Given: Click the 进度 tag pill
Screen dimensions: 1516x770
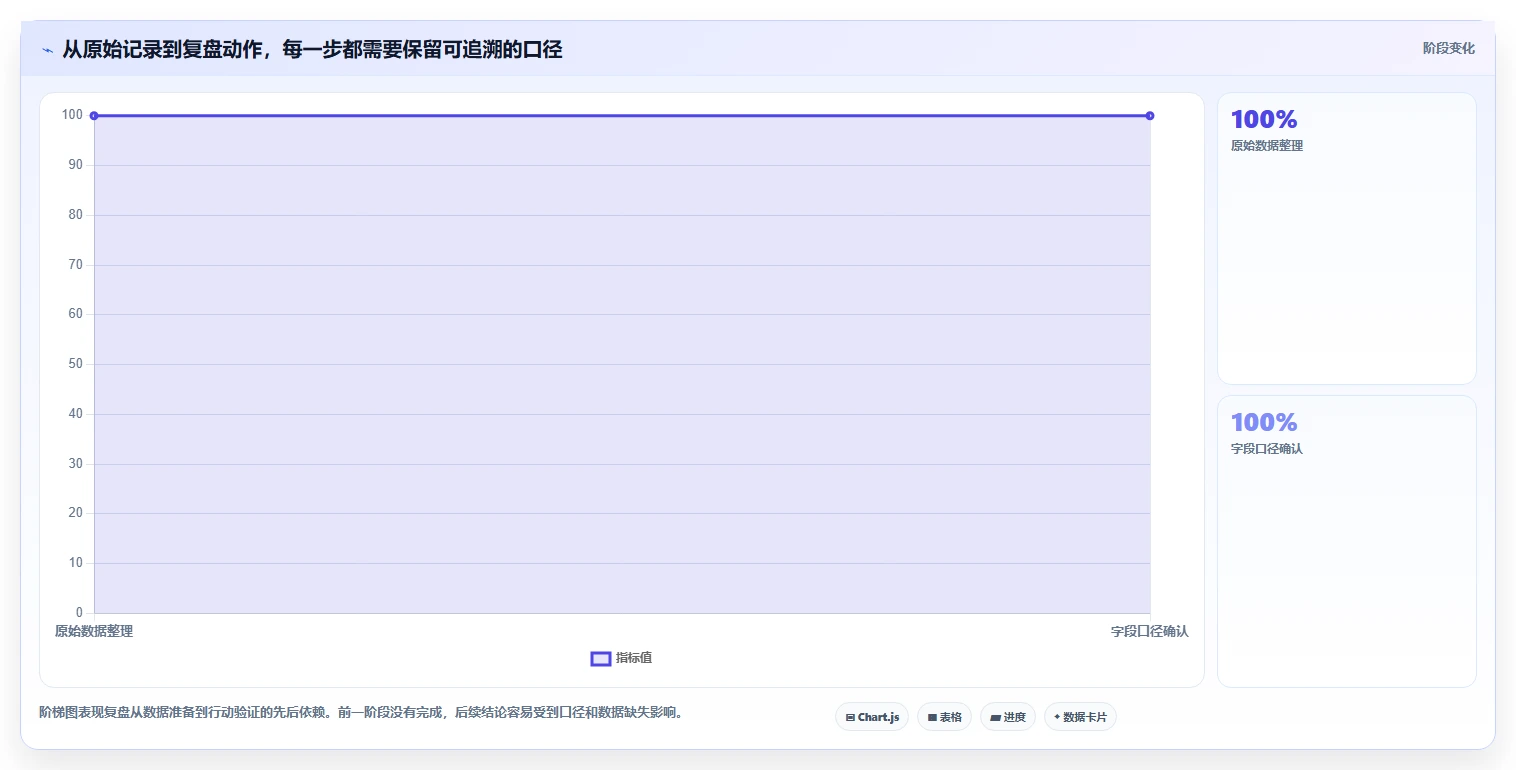Looking at the screenshot, I should 1007,717.
